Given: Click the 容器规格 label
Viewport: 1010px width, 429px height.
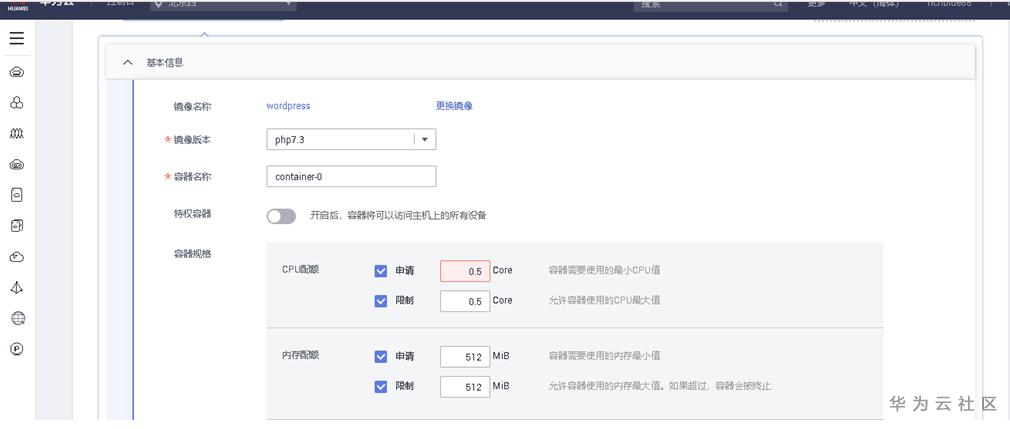Looking at the screenshot, I should 192,254.
